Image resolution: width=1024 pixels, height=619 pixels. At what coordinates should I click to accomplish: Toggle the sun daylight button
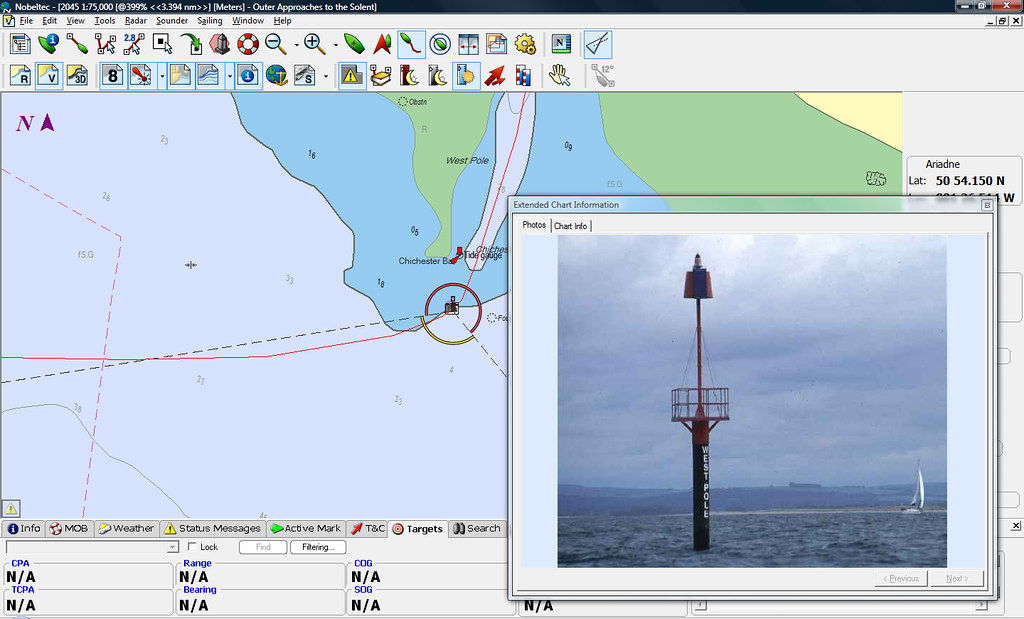tap(466, 76)
